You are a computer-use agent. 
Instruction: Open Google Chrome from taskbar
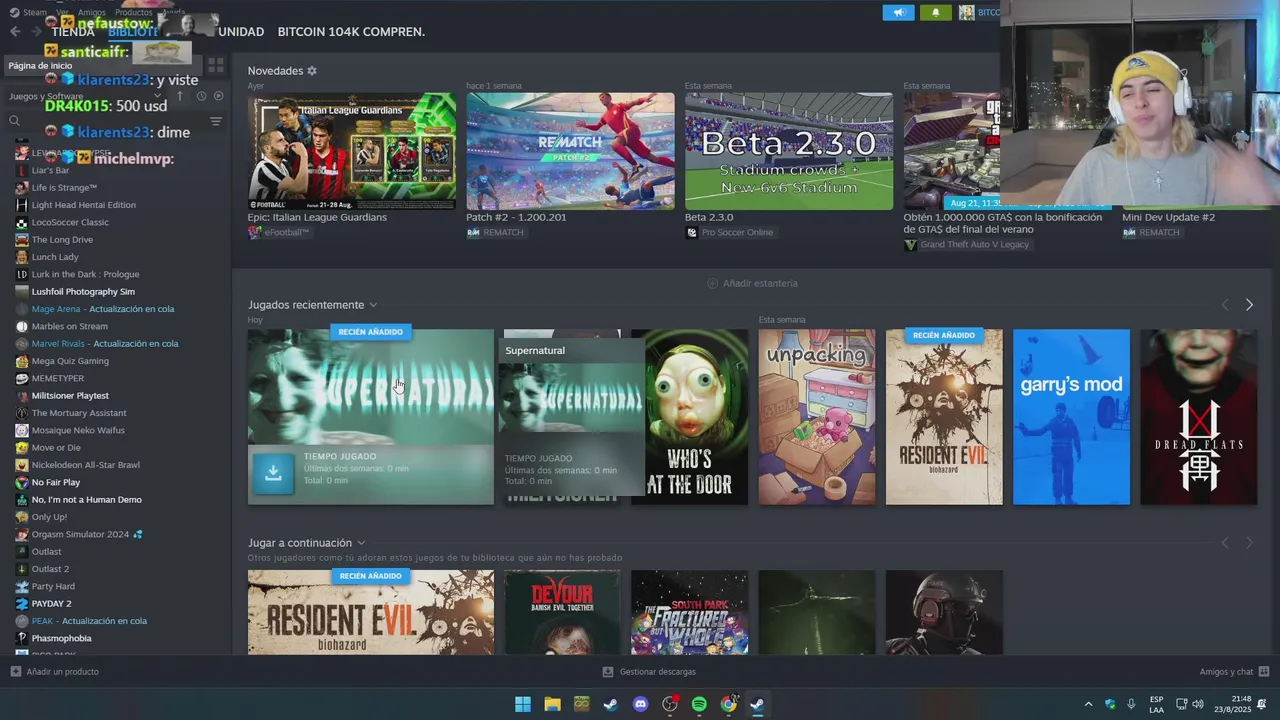tap(729, 704)
